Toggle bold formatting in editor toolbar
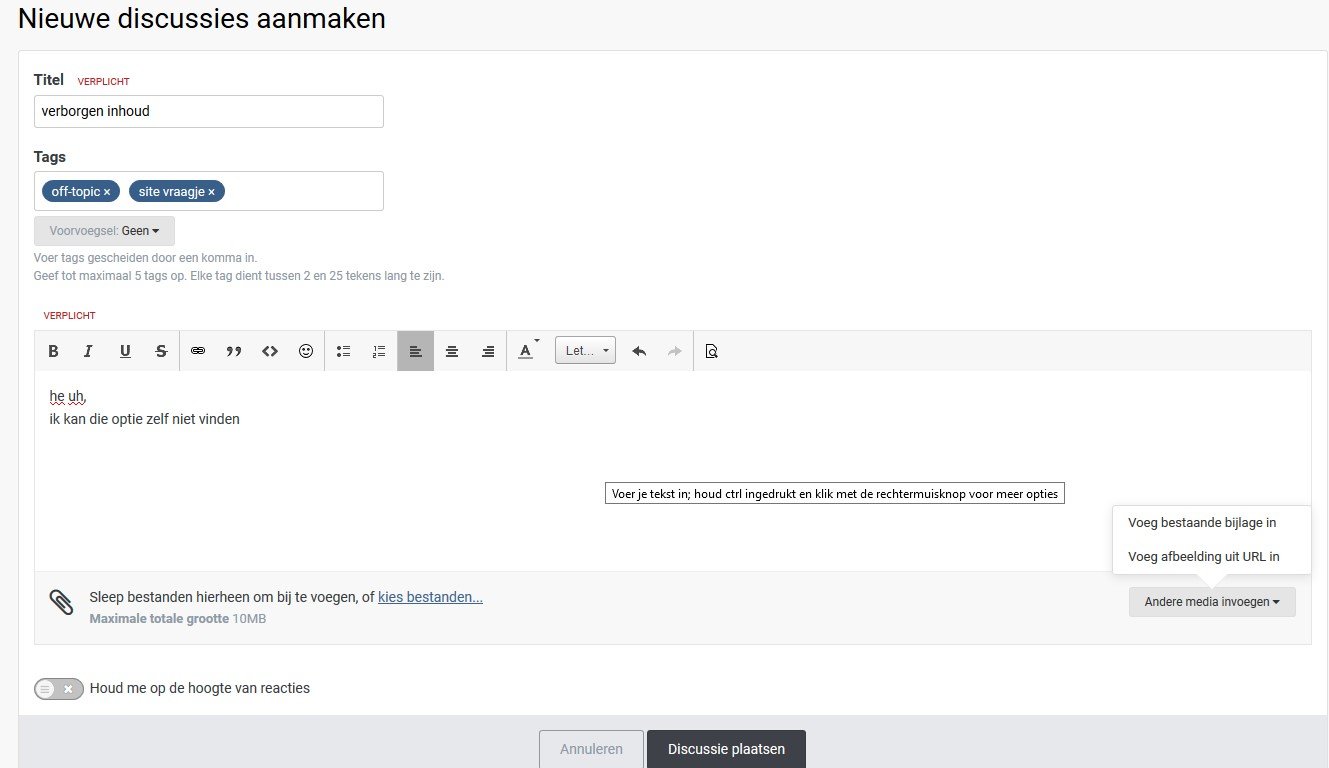 [x=54, y=351]
